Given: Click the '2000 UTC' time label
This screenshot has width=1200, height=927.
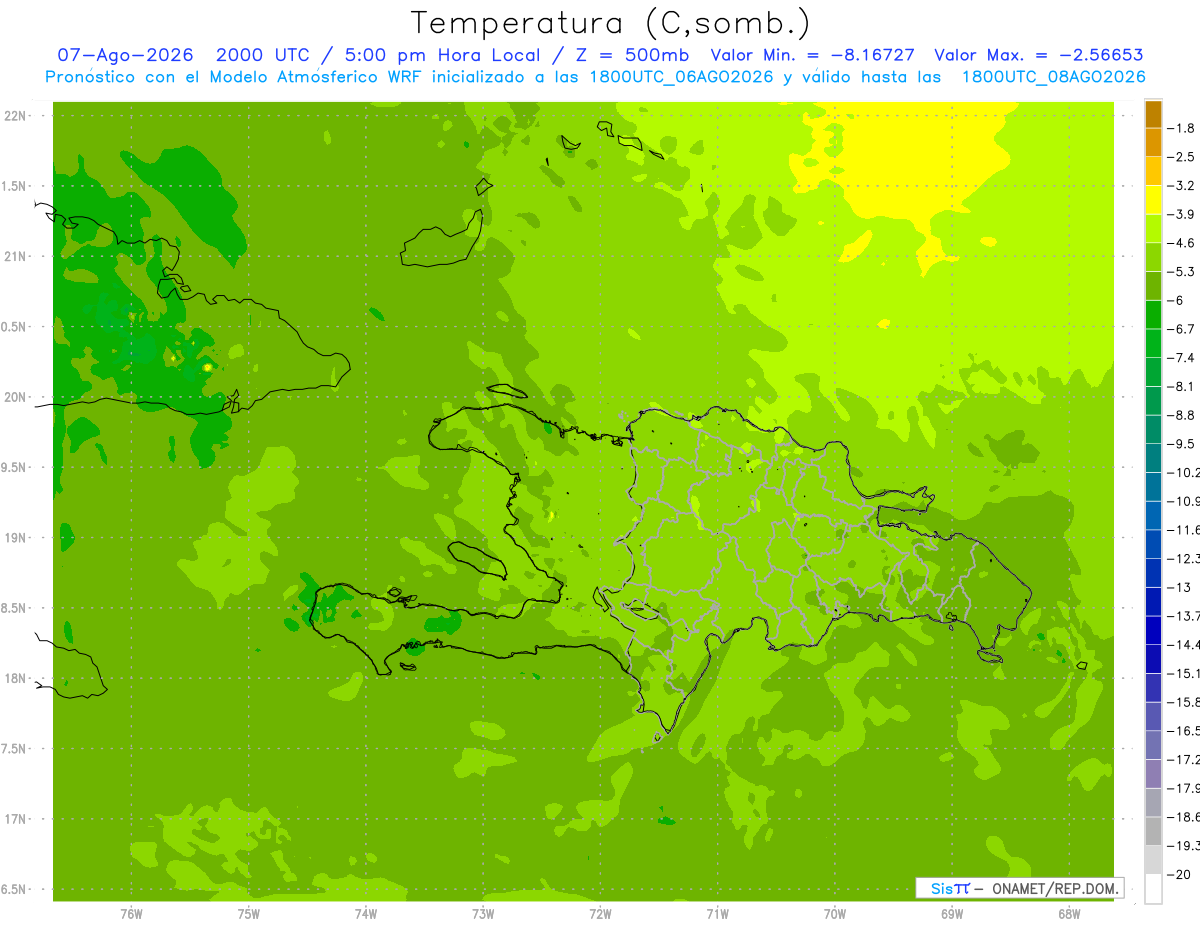Looking at the screenshot, I should coord(263,55).
